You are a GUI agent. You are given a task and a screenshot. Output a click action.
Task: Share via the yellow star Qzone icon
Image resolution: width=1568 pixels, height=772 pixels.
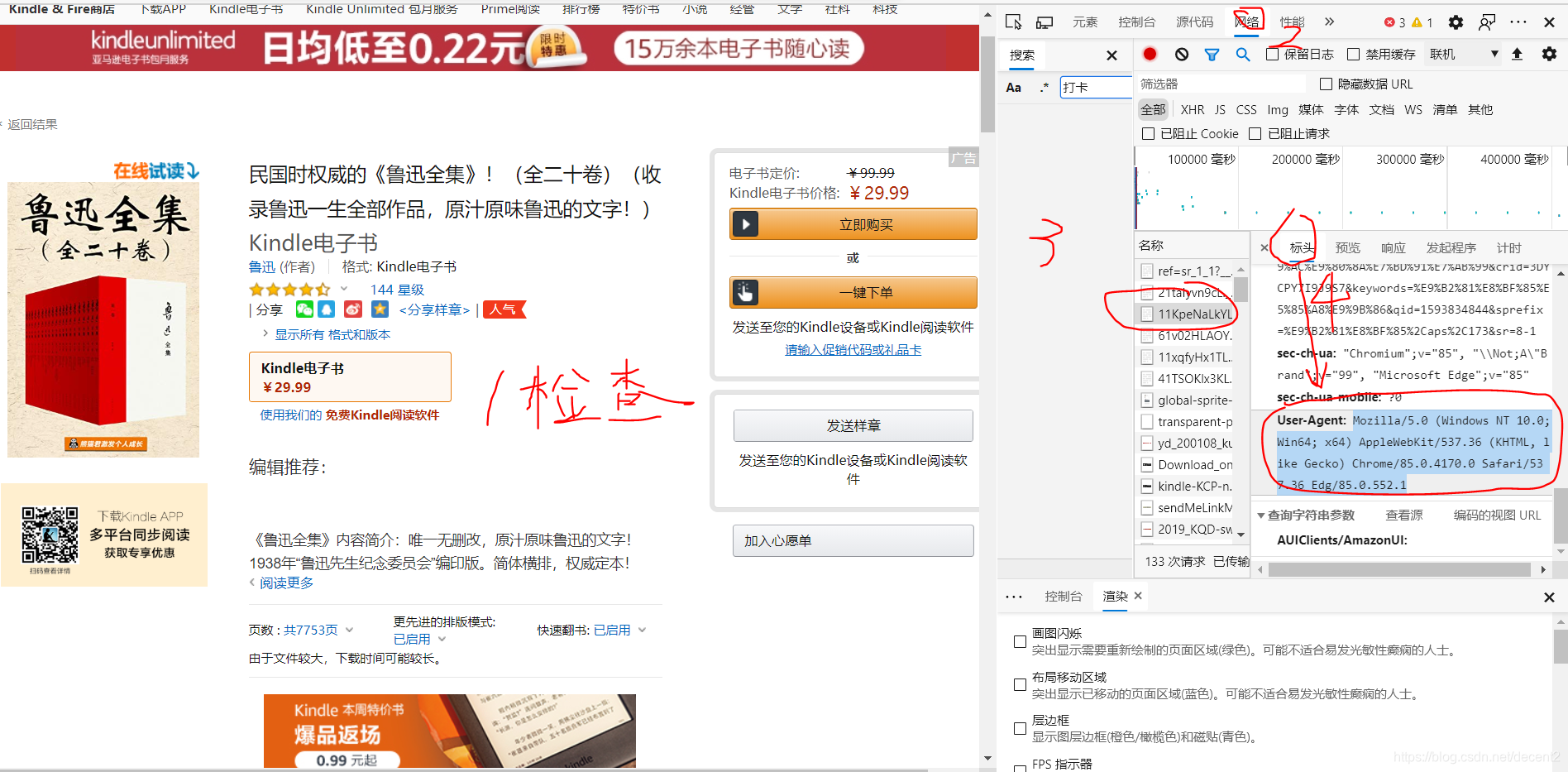tap(380, 309)
